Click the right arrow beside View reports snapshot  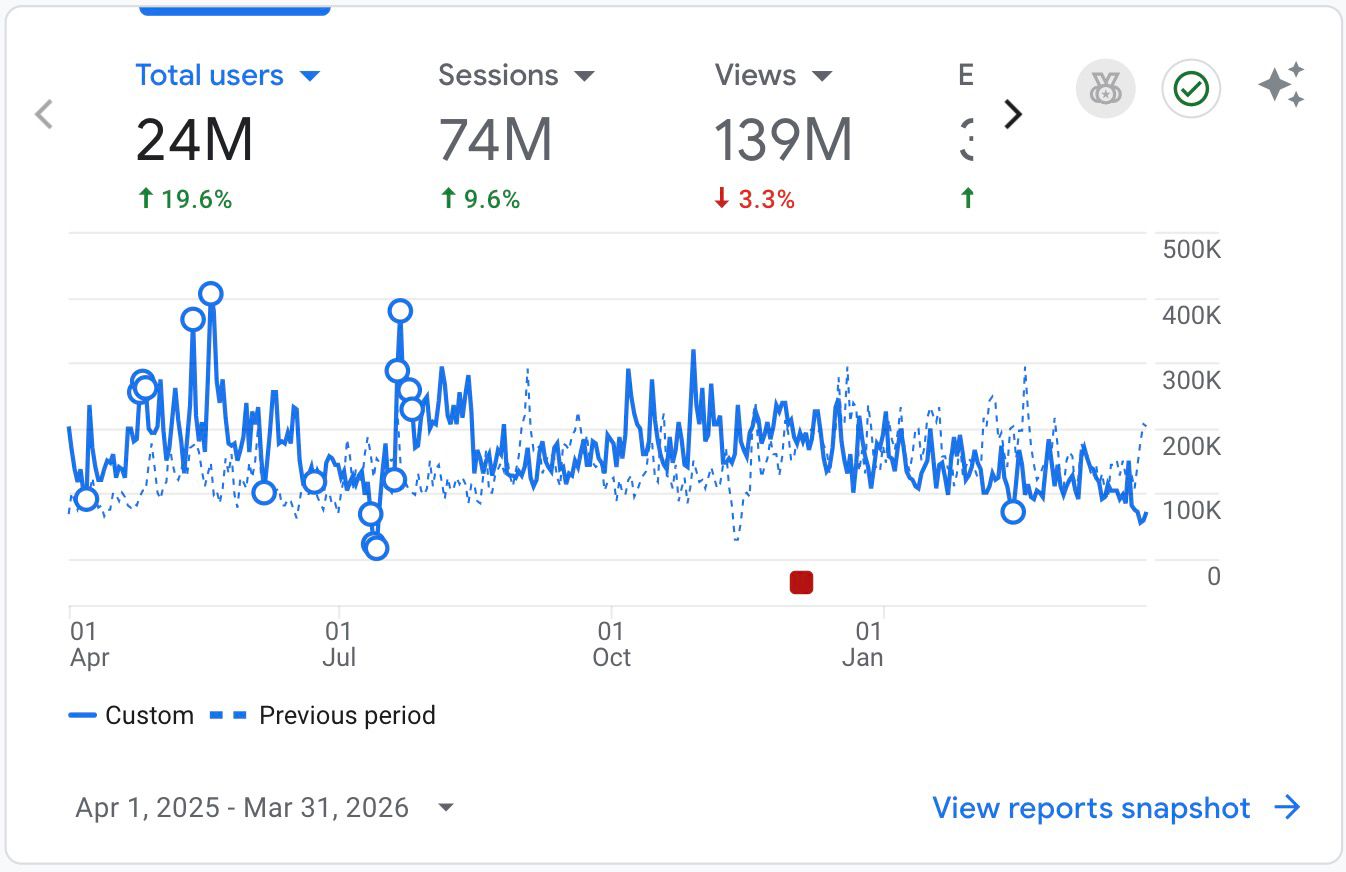pos(1288,808)
